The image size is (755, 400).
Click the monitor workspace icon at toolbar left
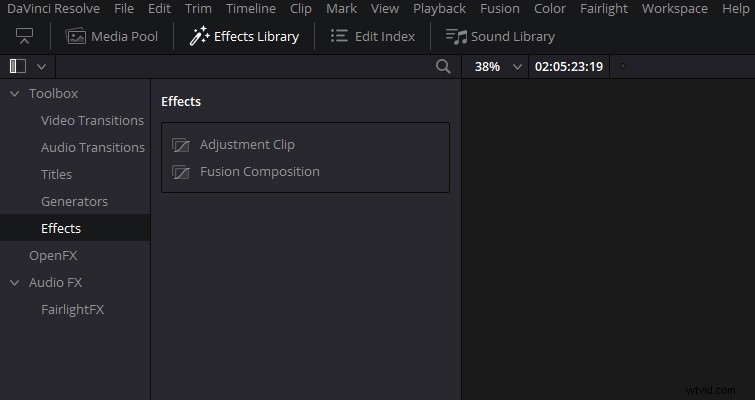coord(25,36)
